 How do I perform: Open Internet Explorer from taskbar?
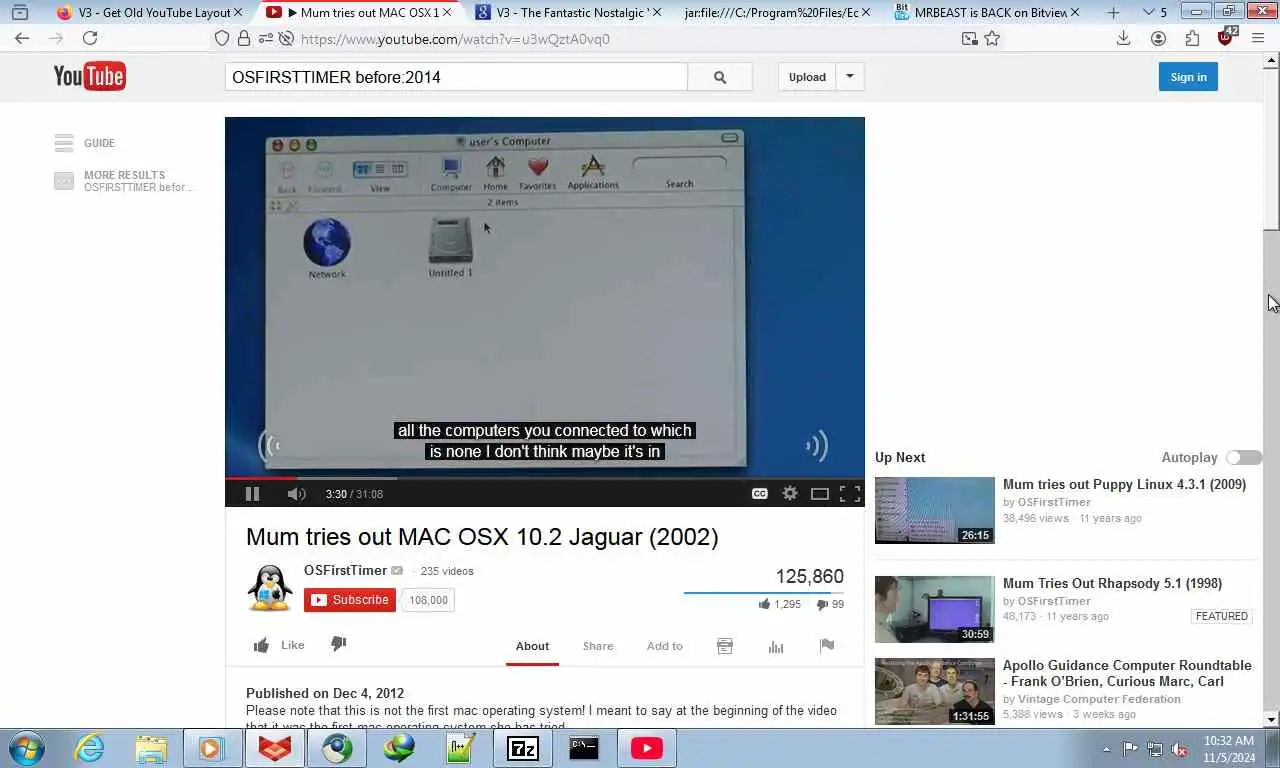tap(89, 748)
